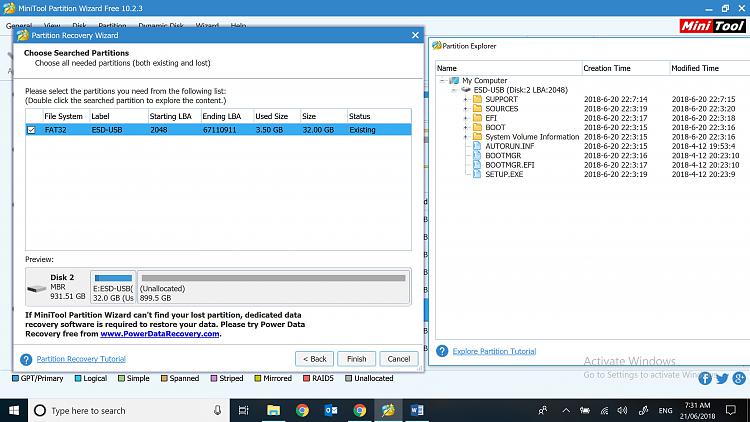Open MiniTool Facebook page icon
Screen dimensions: 750x422
(705, 378)
